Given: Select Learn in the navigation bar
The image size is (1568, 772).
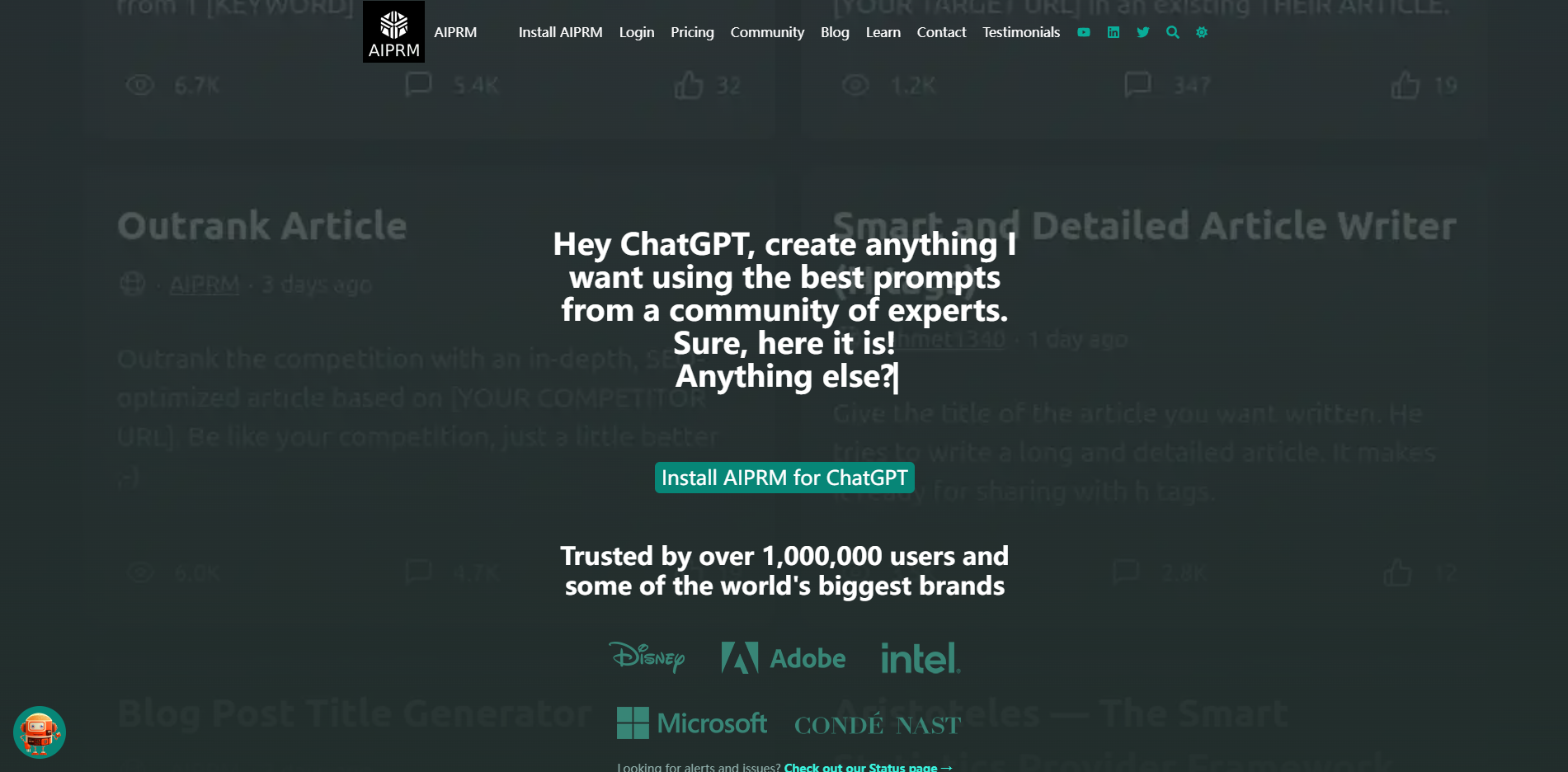Looking at the screenshot, I should click(x=883, y=32).
